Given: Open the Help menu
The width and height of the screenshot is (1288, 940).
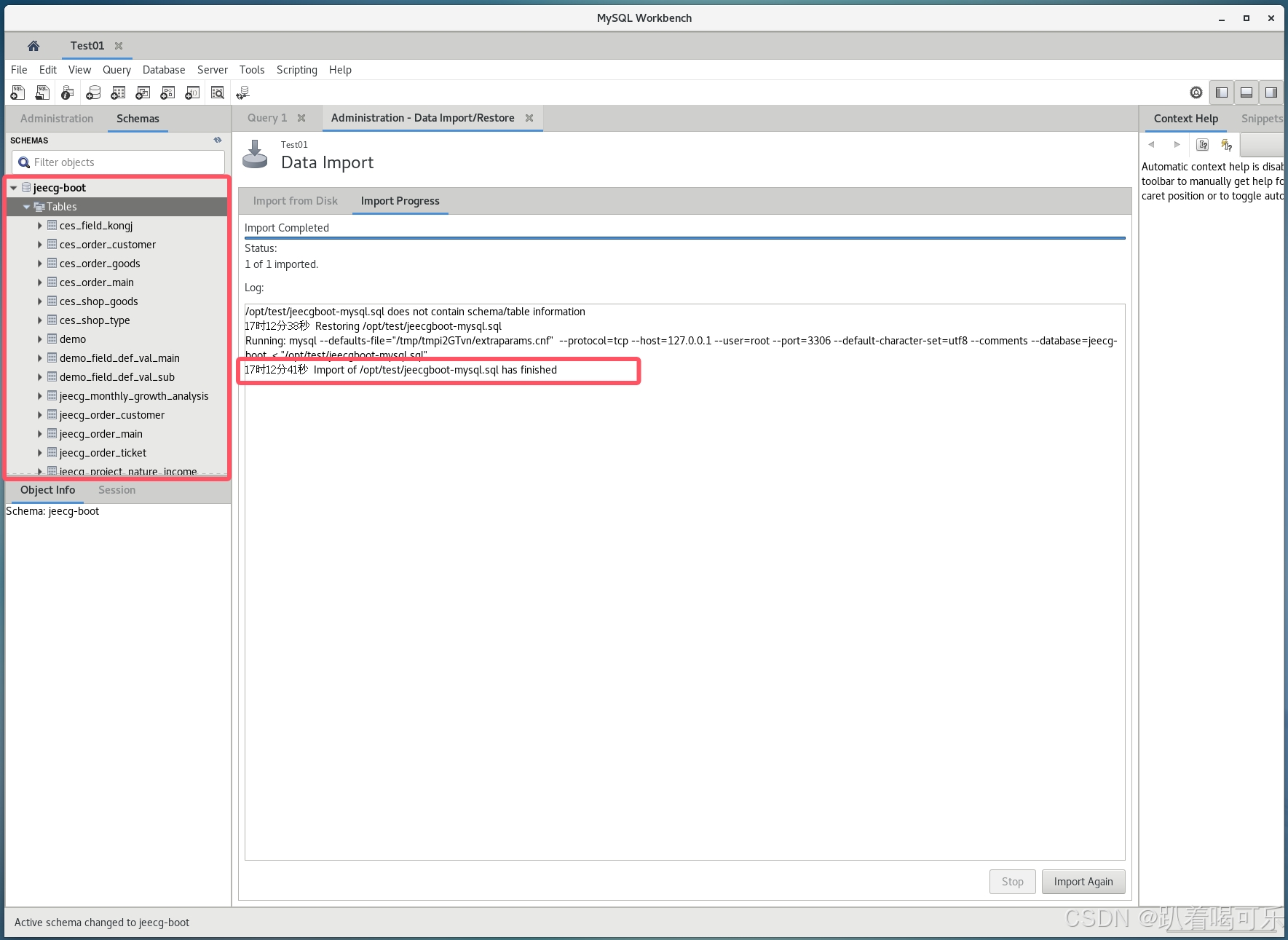Looking at the screenshot, I should [340, 70].
